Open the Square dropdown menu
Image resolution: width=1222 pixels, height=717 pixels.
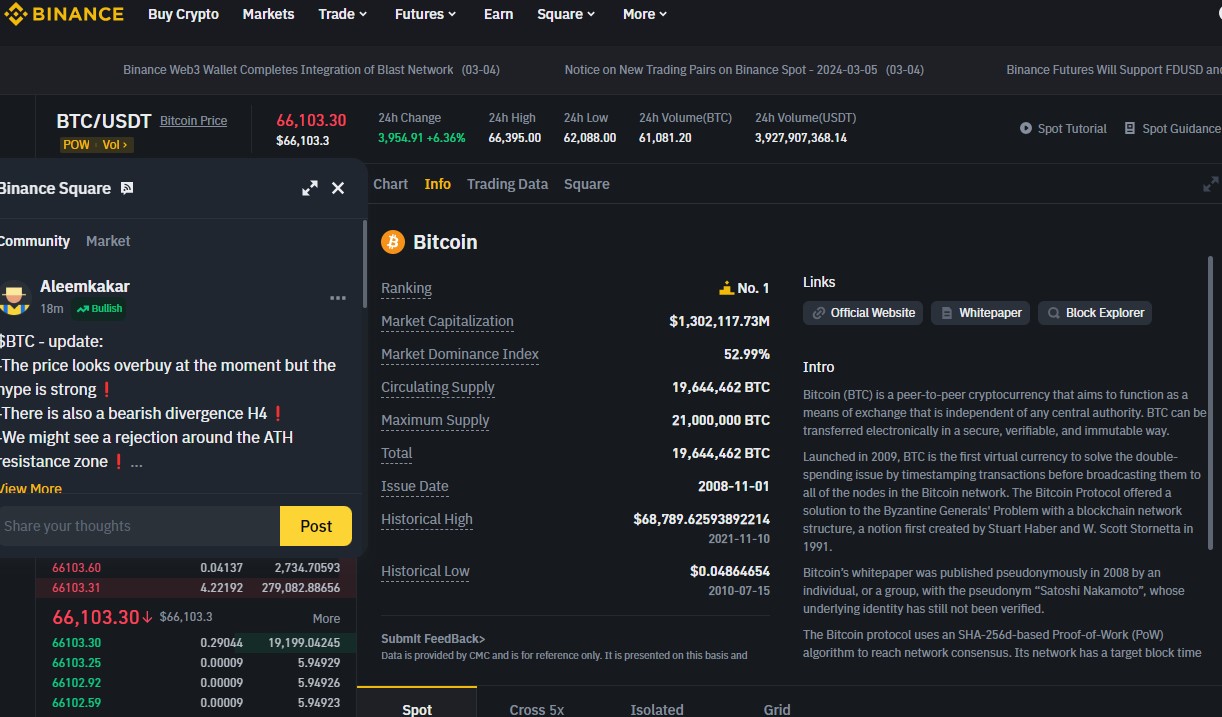566,14
